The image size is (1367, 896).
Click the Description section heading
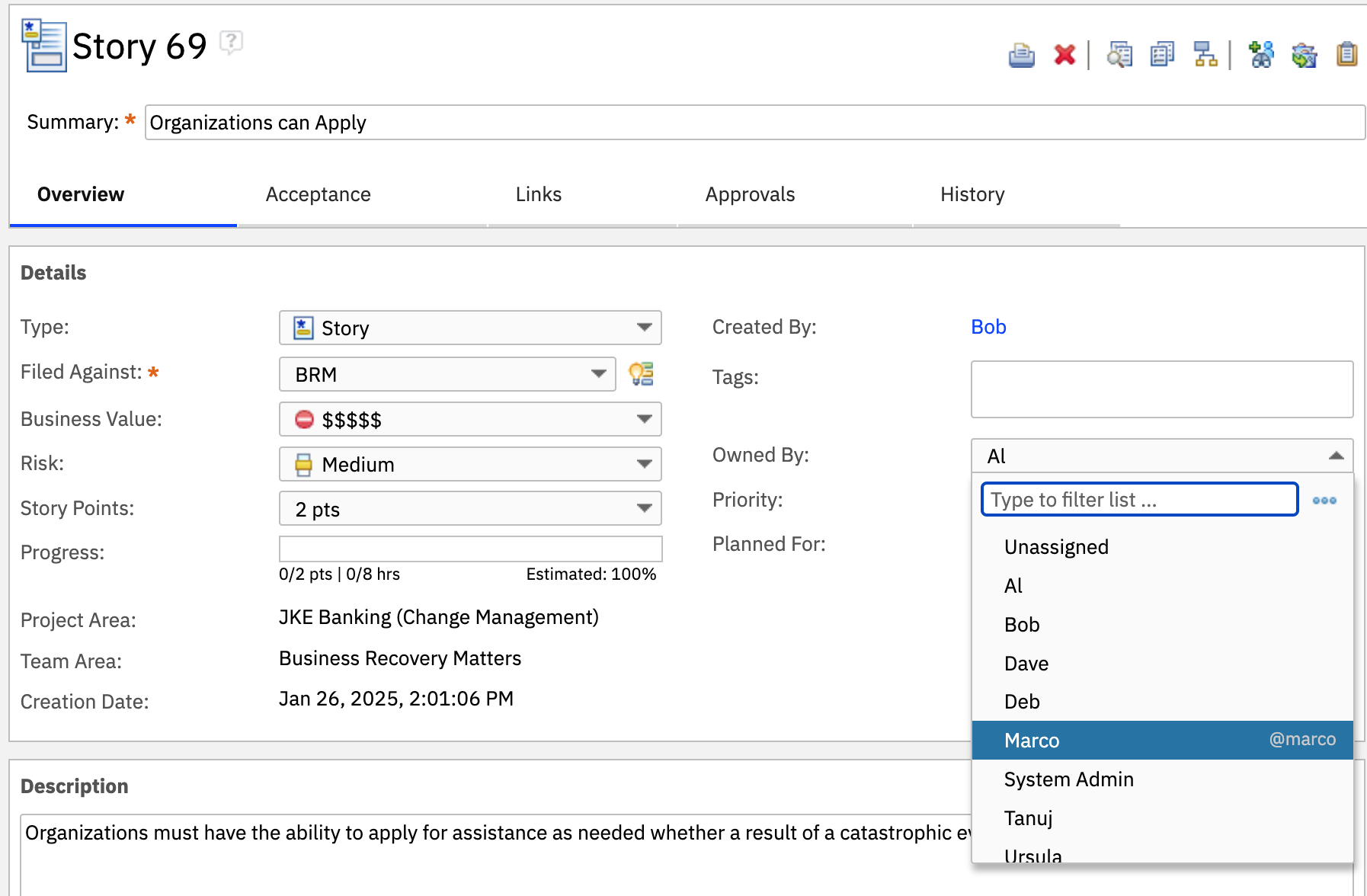(74, 786)
